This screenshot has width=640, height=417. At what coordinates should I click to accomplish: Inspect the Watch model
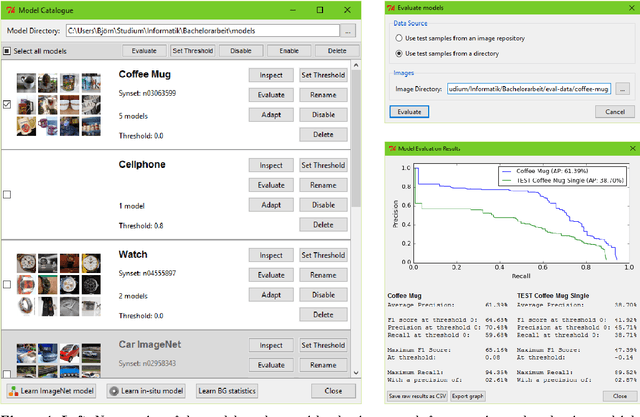271,255
